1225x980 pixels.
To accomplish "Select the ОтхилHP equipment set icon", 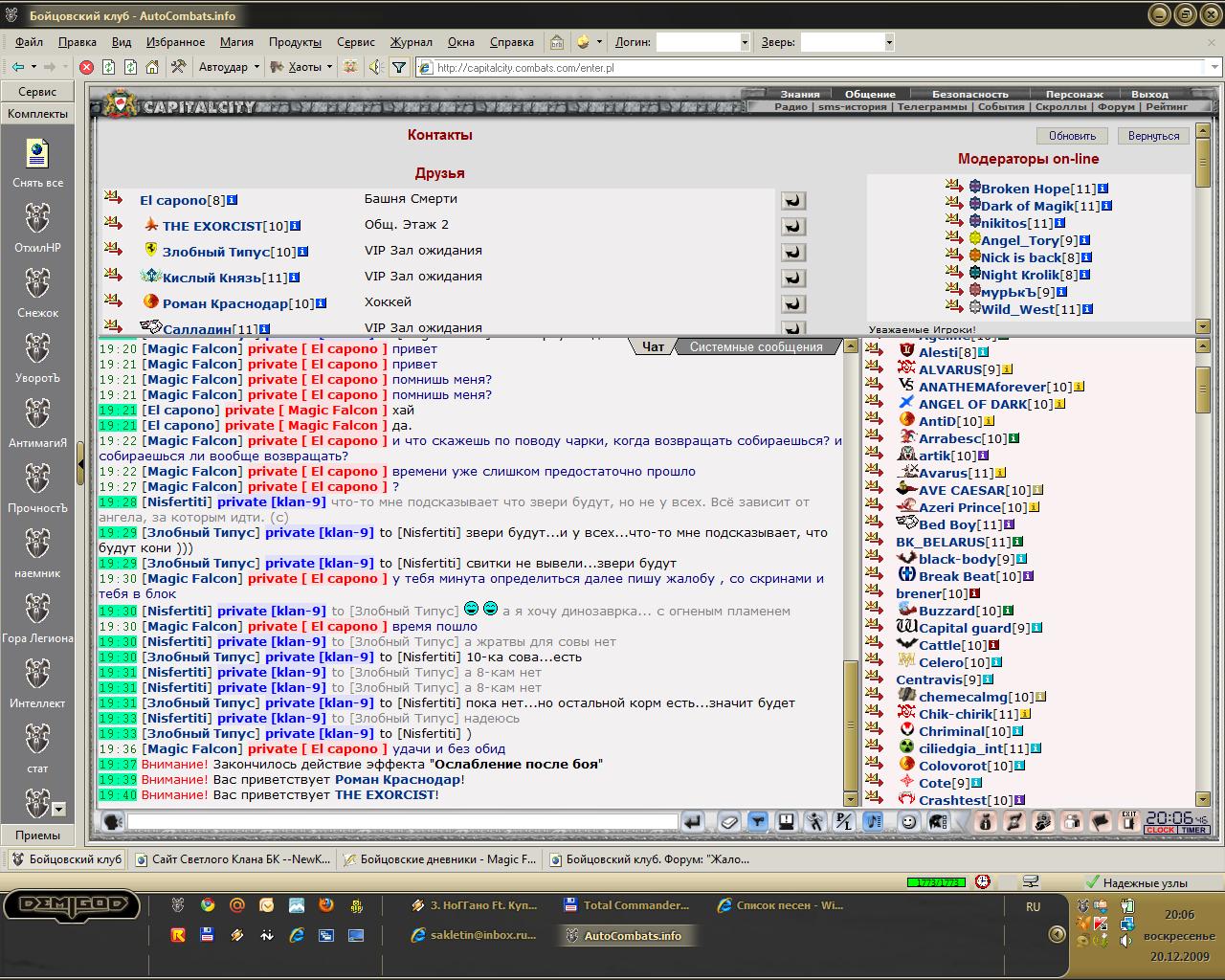I will pyautogui.click(x=37, y=218).
